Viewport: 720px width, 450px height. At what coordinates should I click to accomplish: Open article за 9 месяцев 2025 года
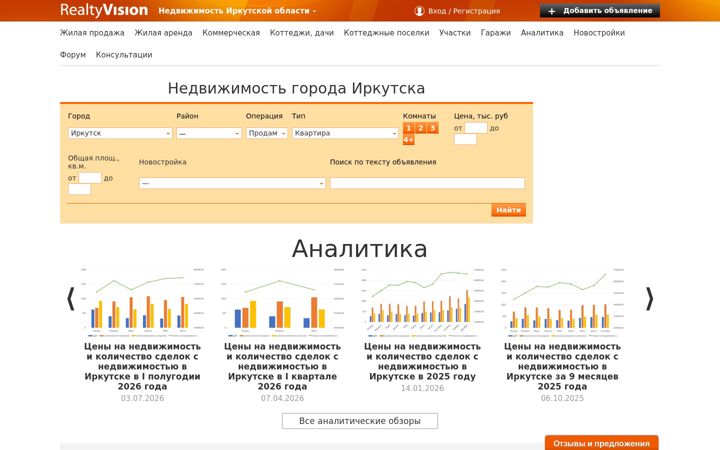point(562,366)
